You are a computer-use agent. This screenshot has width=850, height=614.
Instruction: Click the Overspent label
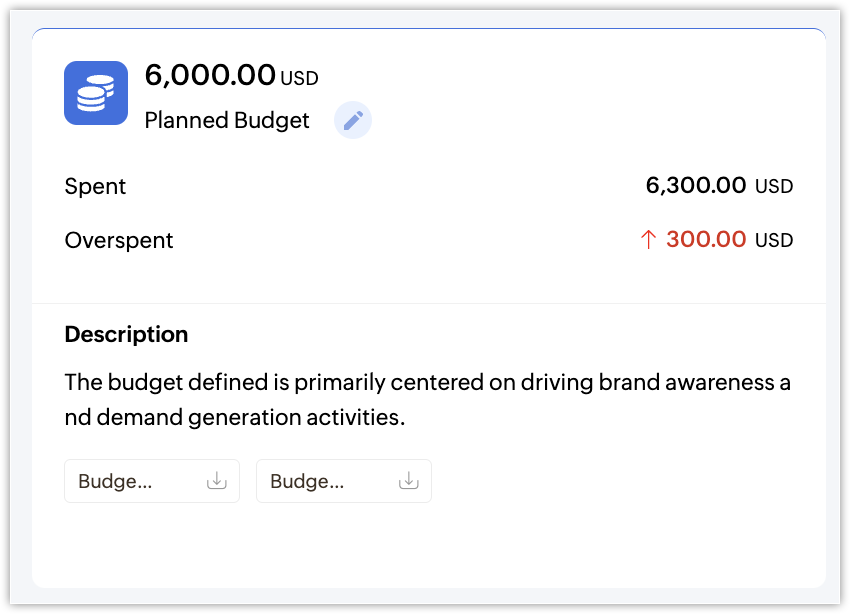pos(119,240)
